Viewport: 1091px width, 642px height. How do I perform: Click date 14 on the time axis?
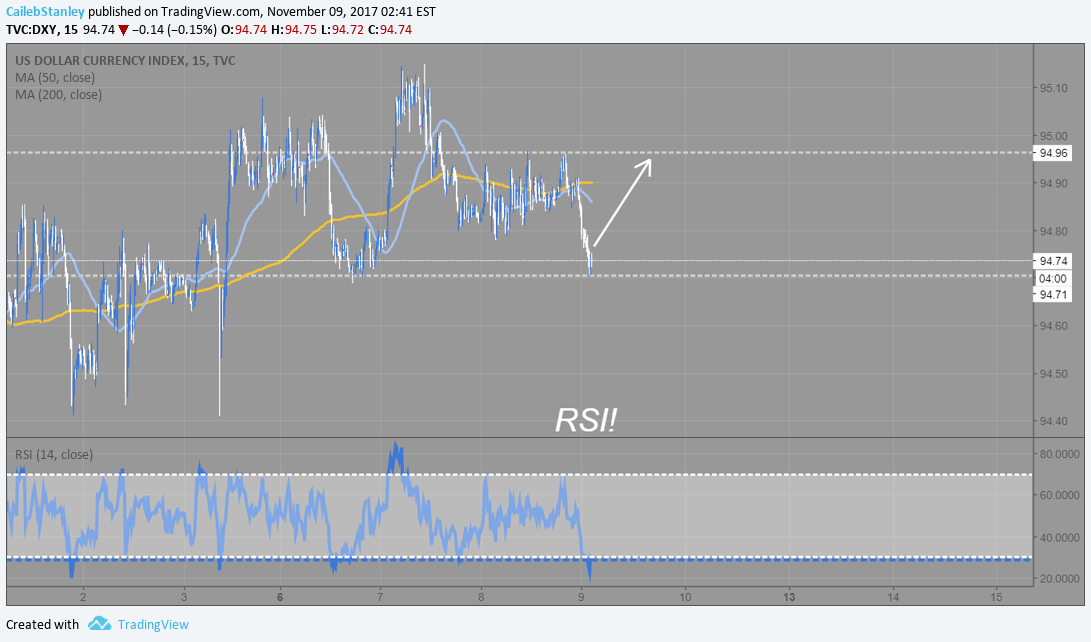click(893, 597)
